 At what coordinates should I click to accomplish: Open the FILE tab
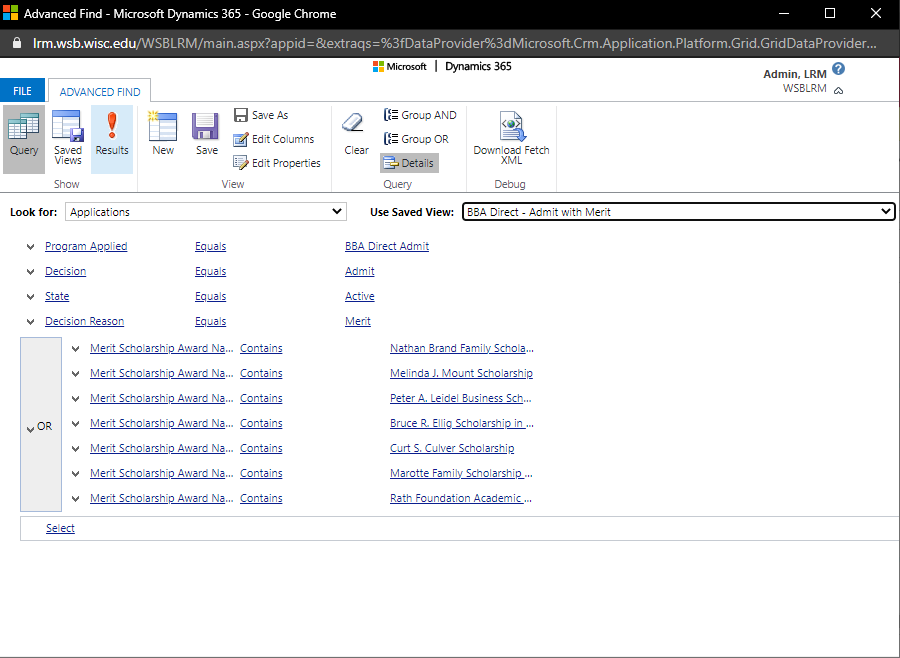click(22, 91)
